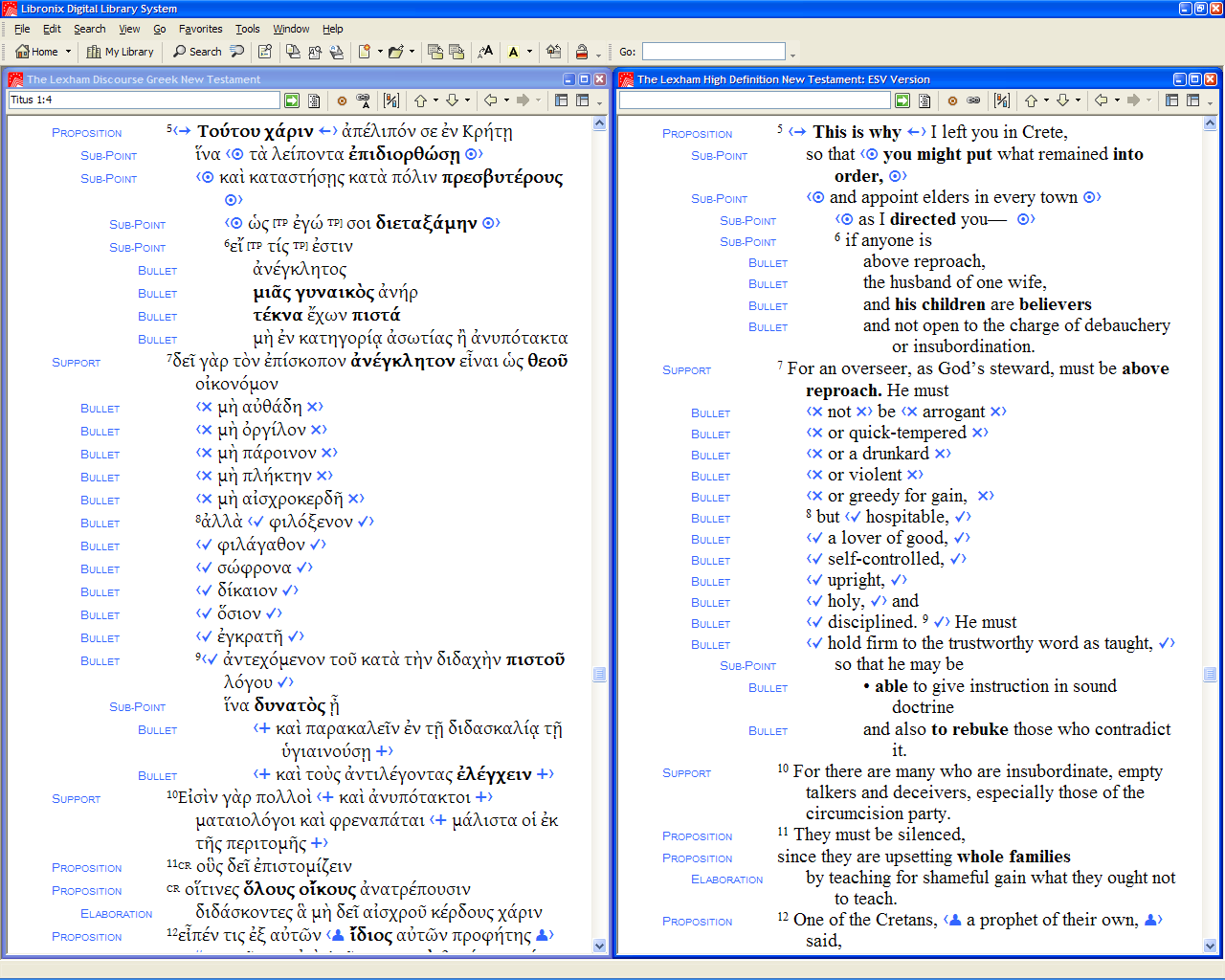The width and height of the screenshot is (1225, 980).
Task: Click Greek word 'Τούτου χάριν' in verse 5
Action: pyautogui.click(x=256, y=131)
